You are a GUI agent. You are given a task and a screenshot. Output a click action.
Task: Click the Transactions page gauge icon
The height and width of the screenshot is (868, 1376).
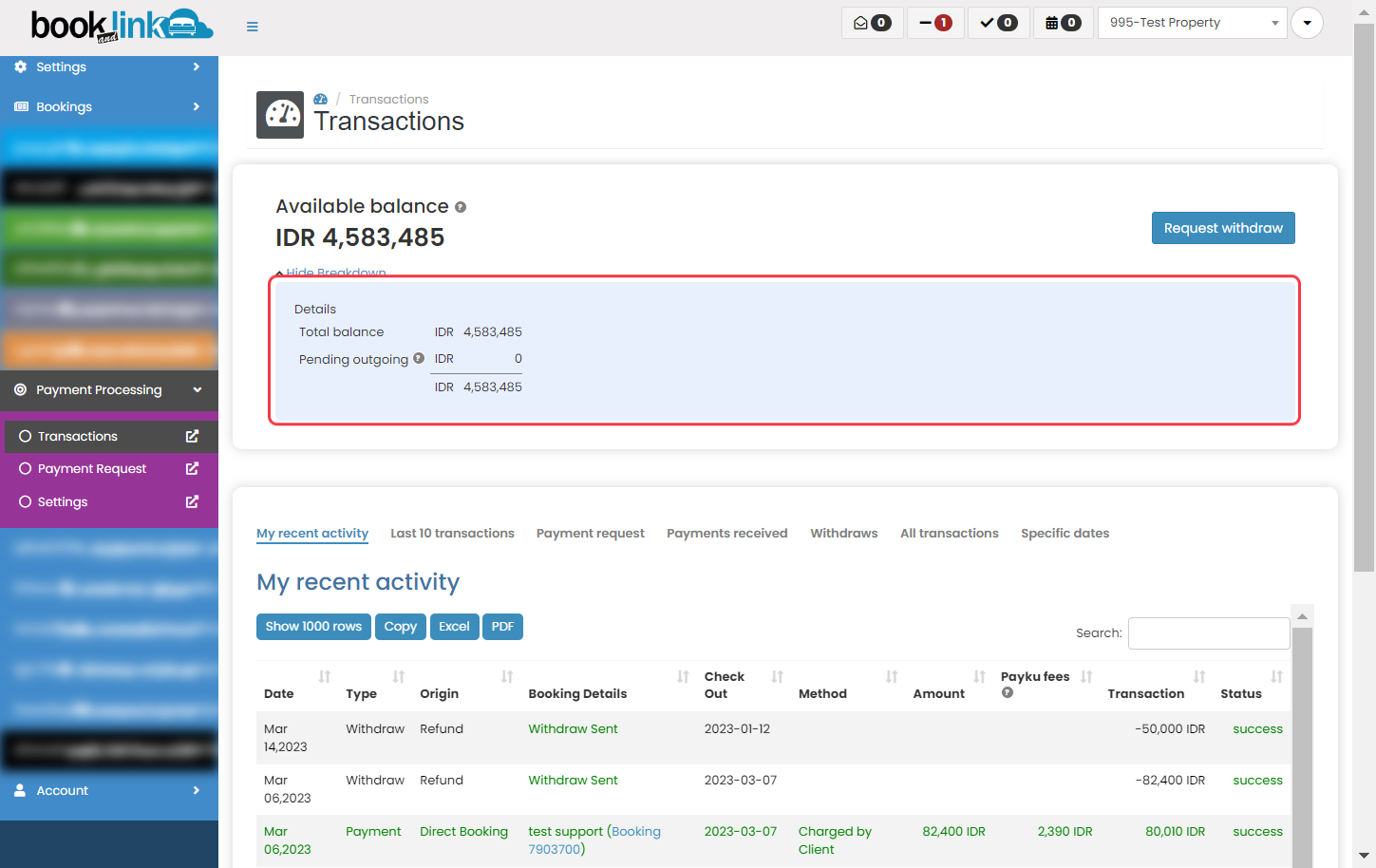pos(280,115)
